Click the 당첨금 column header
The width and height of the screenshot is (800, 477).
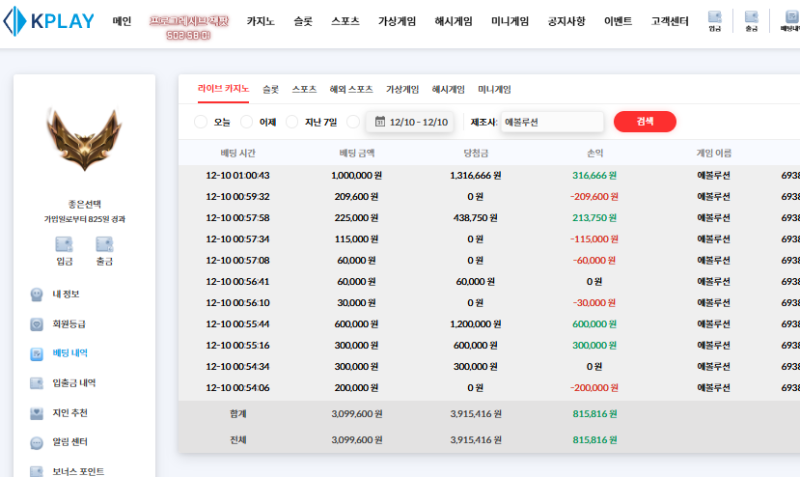coord(476,153)
